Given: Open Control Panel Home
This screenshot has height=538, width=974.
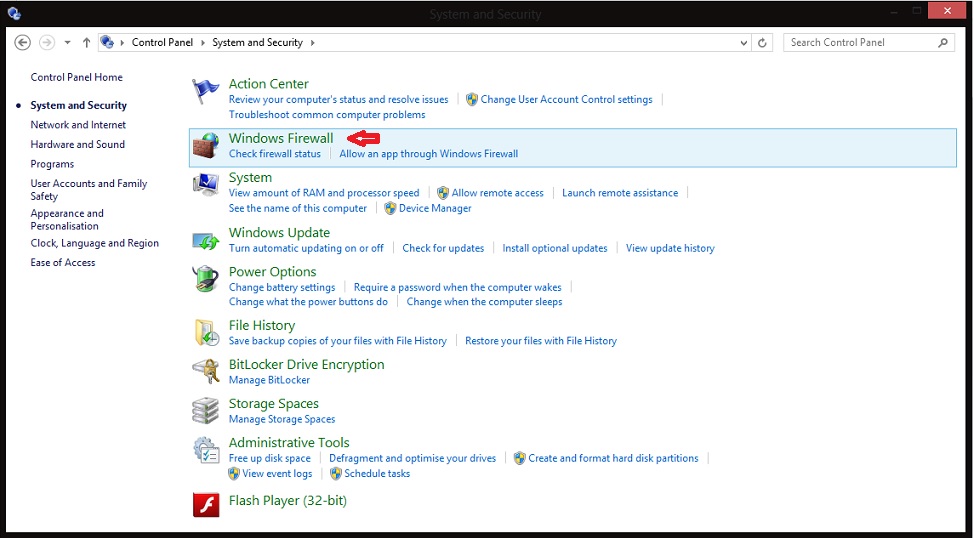Looking at the screenshot, I should [x=76, y=77].
